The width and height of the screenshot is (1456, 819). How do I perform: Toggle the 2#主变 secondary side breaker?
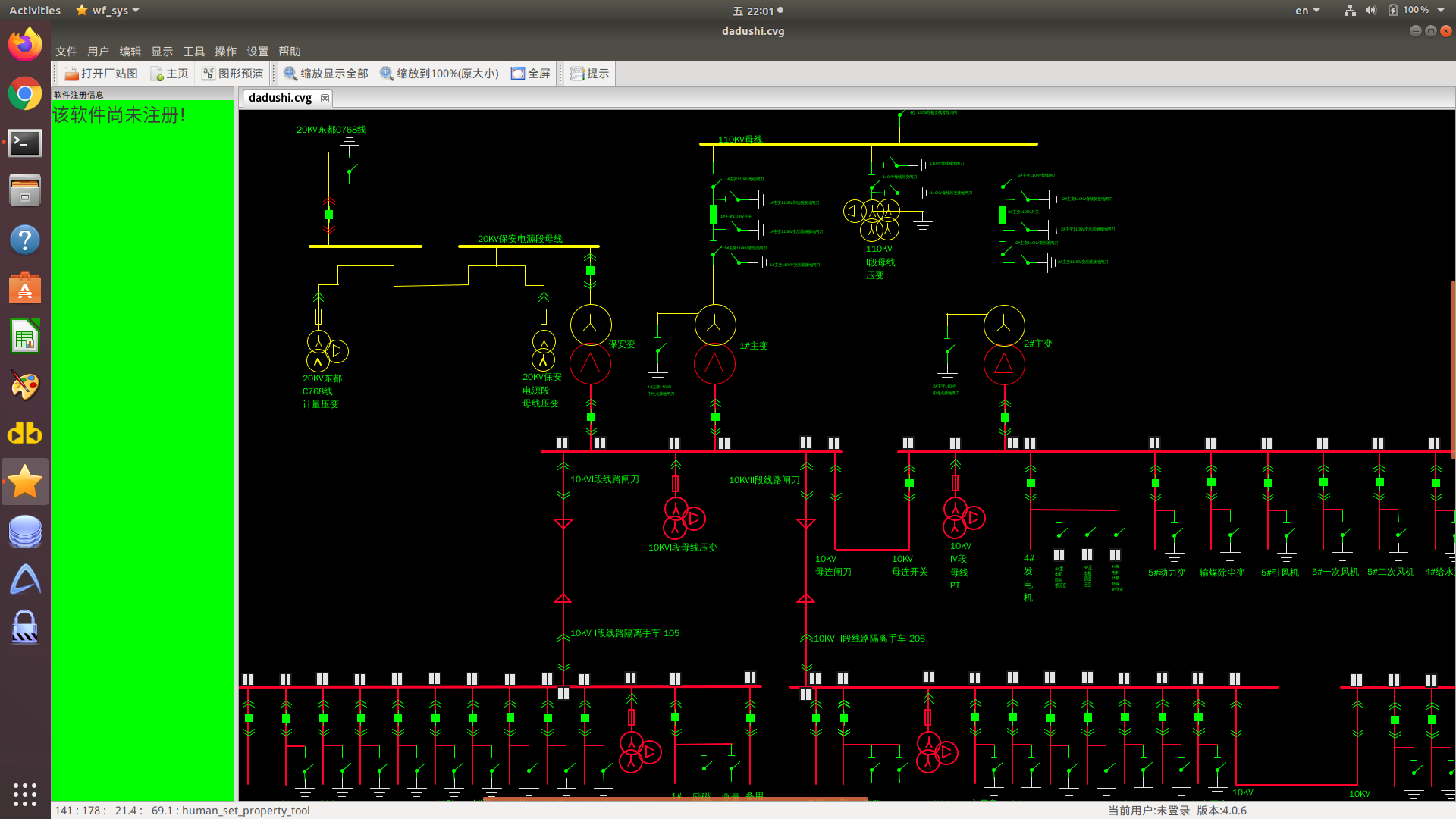coord(1005,418)
